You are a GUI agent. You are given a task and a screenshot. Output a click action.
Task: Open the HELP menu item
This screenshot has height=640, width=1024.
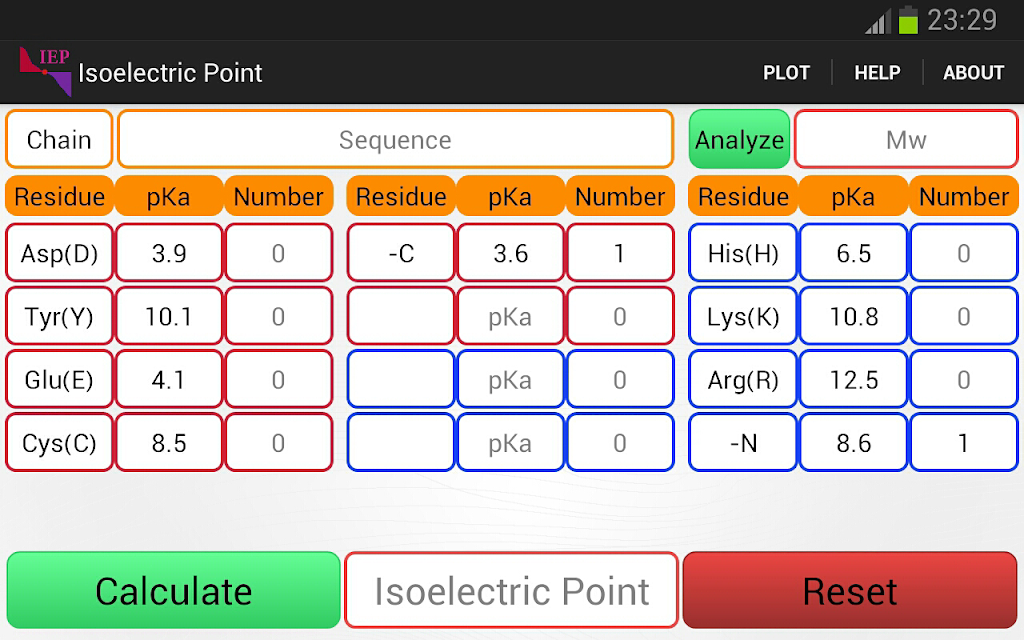click(877, 72)
